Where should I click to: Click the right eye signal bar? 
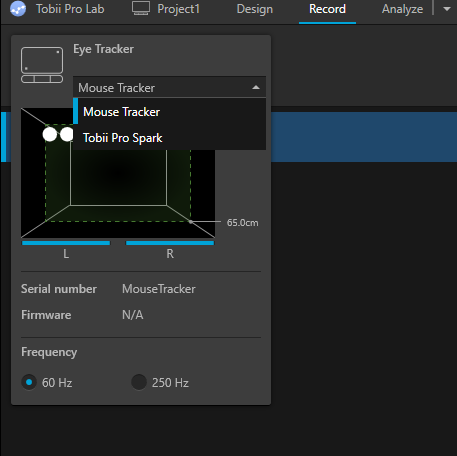[170, 243]
